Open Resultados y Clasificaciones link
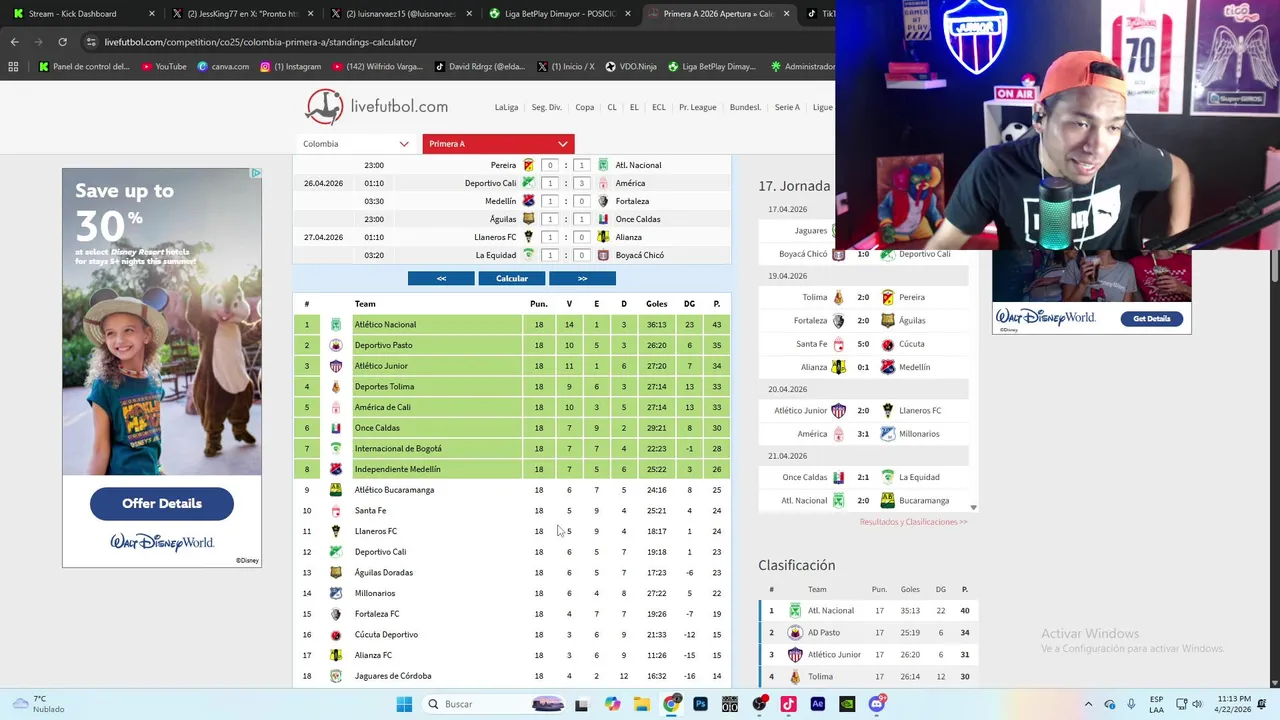1280x720 pixels. point(913,522)
